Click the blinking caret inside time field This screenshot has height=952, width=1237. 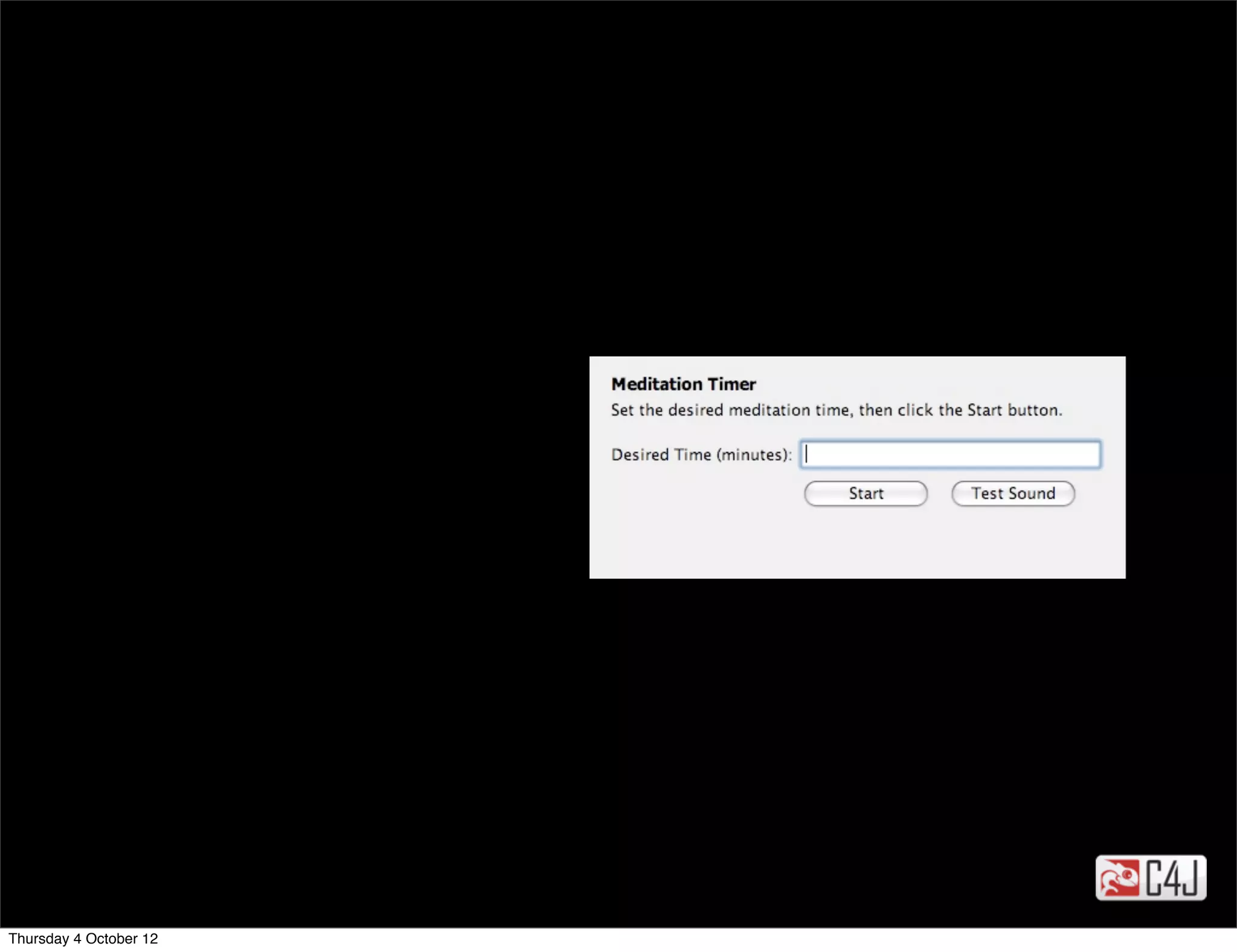[807, 454]
